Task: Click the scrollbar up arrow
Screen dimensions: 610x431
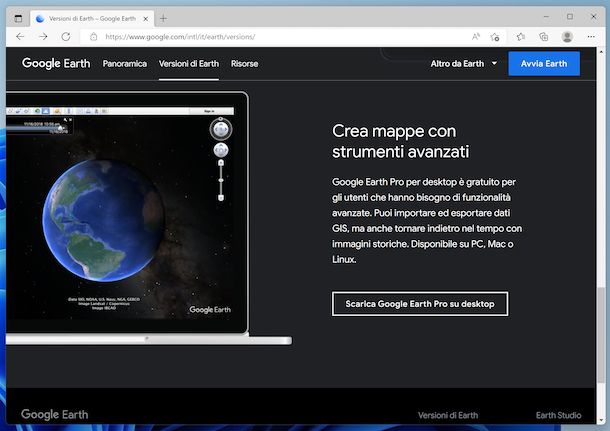Action: (601, 51)
